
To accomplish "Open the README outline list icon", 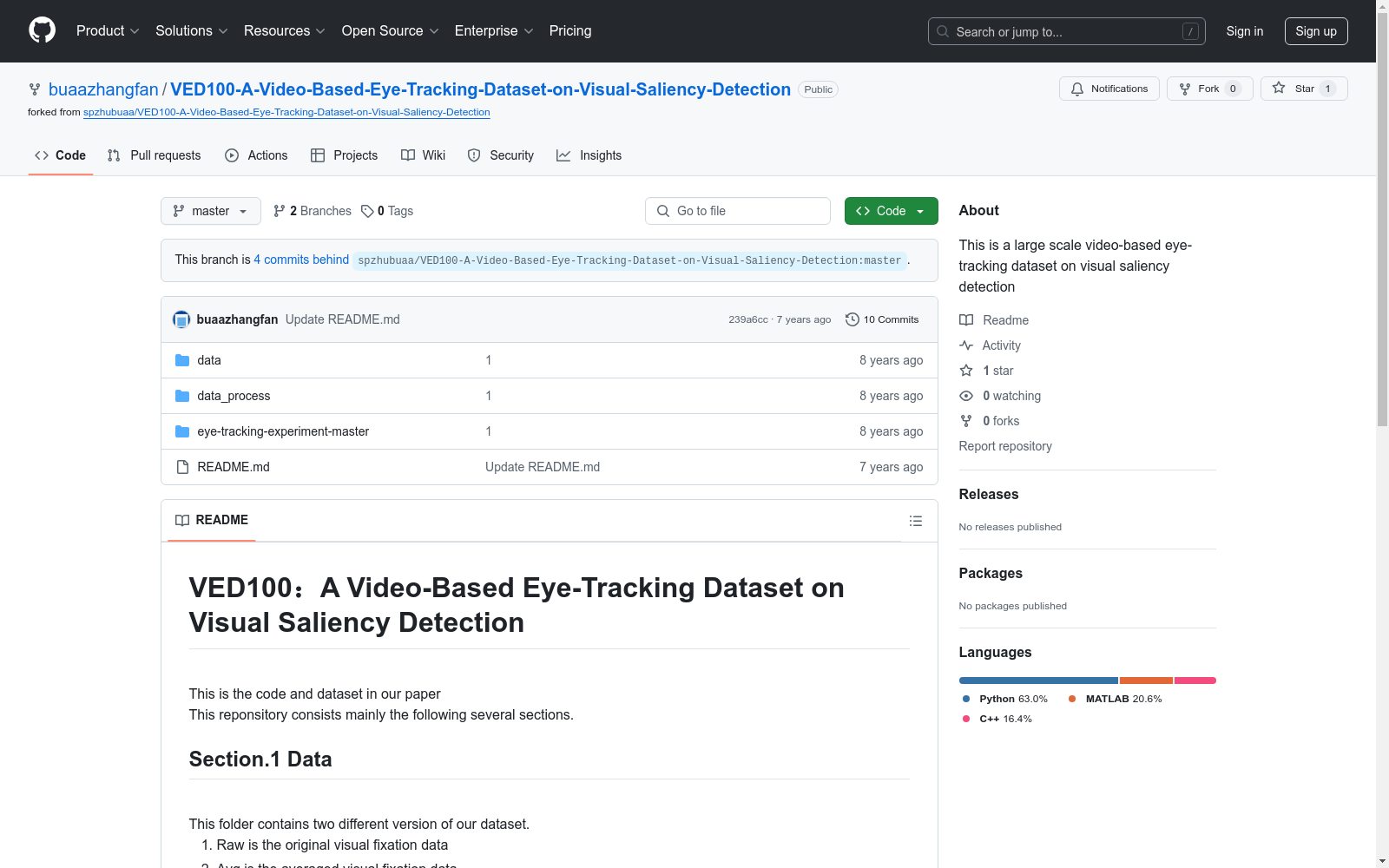I will 915,521.
